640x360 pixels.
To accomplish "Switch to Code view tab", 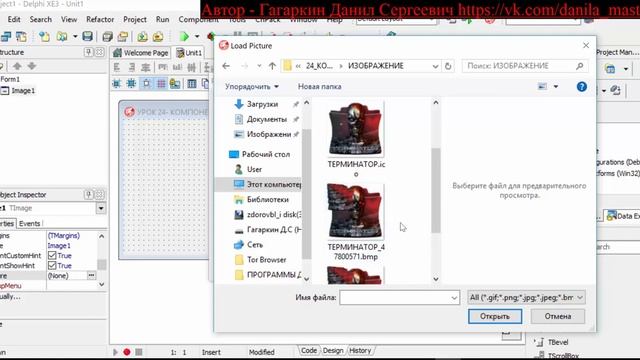I will click(x=309, y=351).
